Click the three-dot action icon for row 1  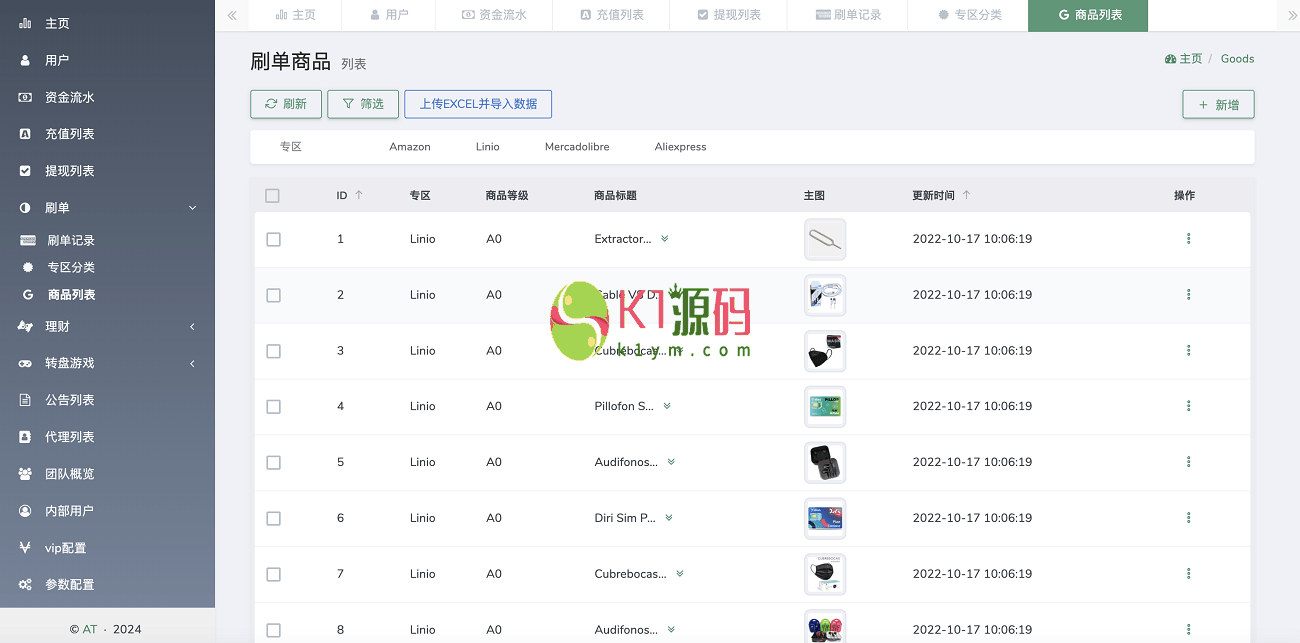click(x=1188, y=239)
